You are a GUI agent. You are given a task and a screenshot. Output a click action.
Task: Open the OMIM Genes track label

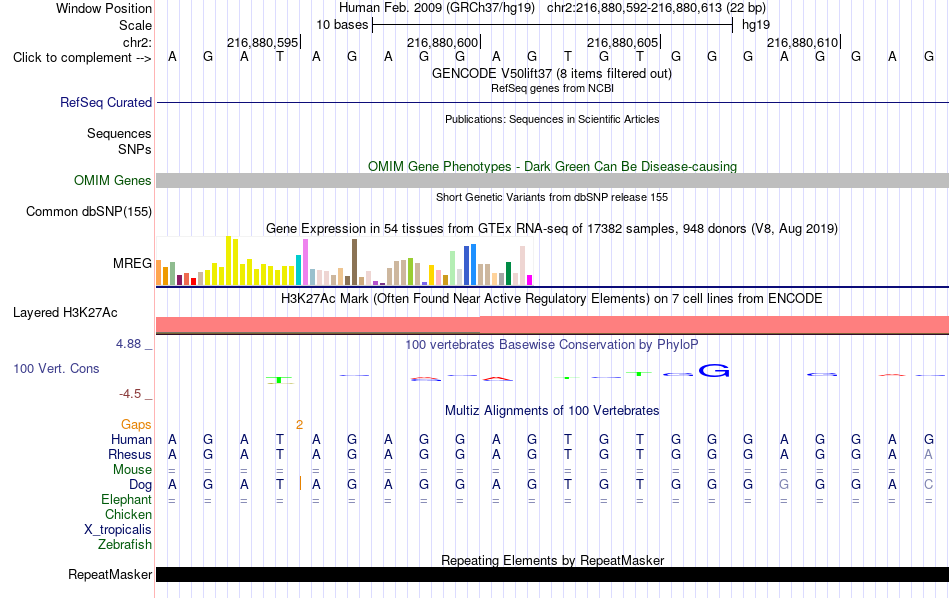[x=112, y=181]
